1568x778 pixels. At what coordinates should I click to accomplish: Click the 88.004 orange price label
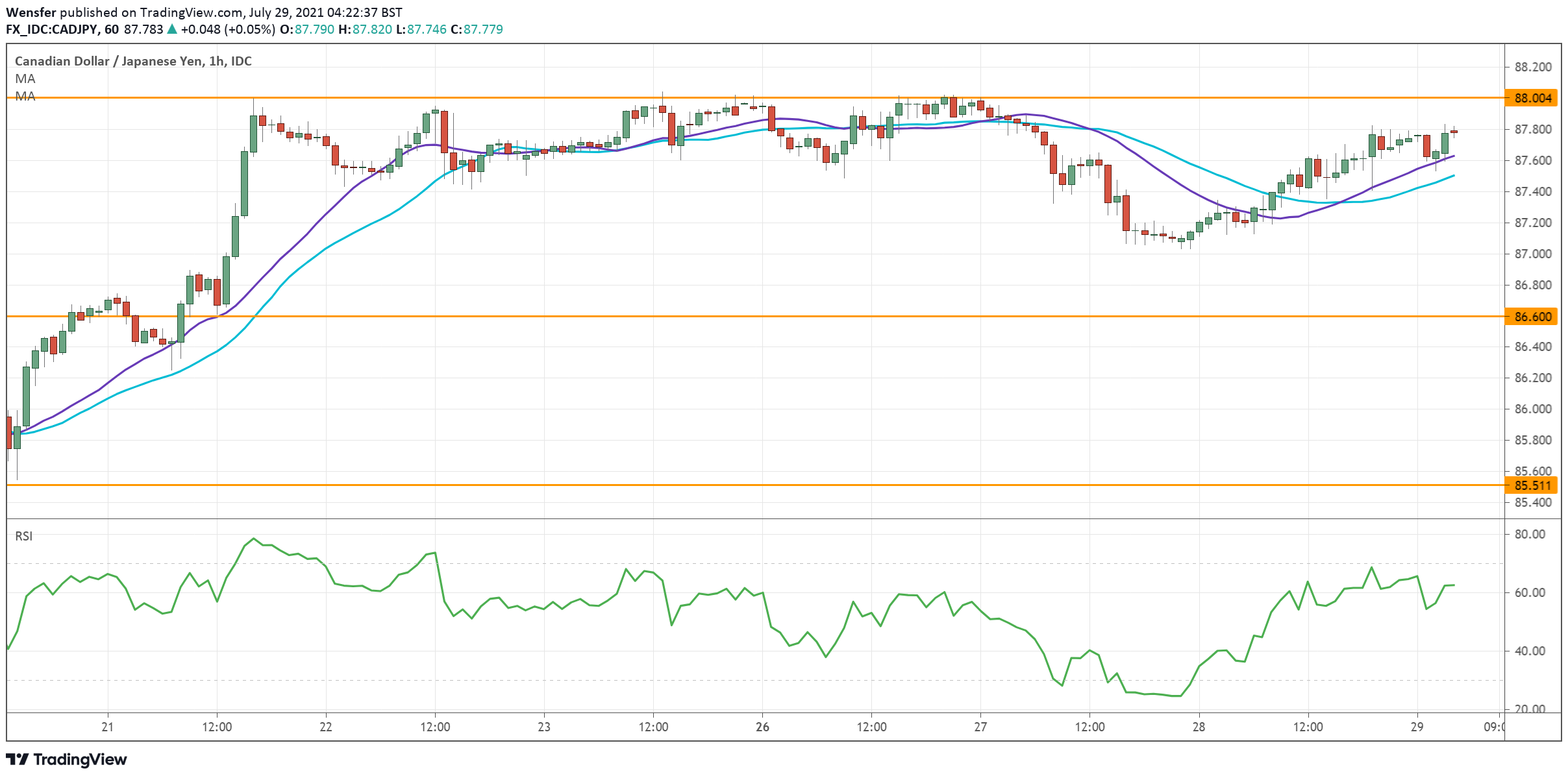[x=1532, y=98]
